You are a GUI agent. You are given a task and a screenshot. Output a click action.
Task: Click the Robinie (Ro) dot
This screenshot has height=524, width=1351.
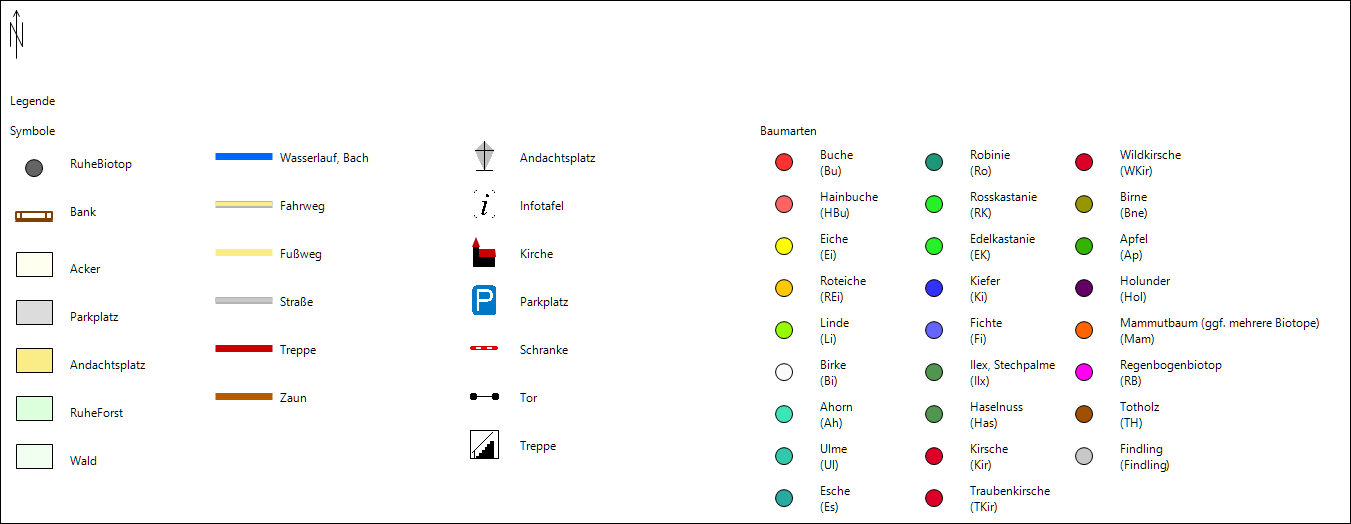934,162
